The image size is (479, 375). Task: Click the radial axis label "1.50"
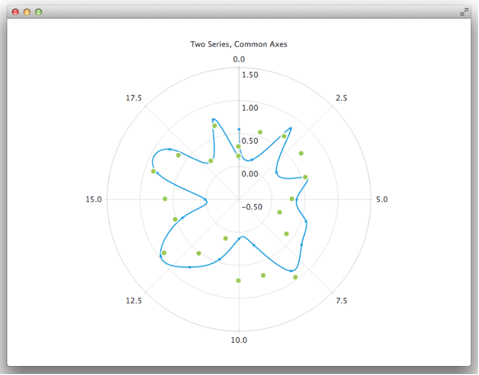coord(250,75)
